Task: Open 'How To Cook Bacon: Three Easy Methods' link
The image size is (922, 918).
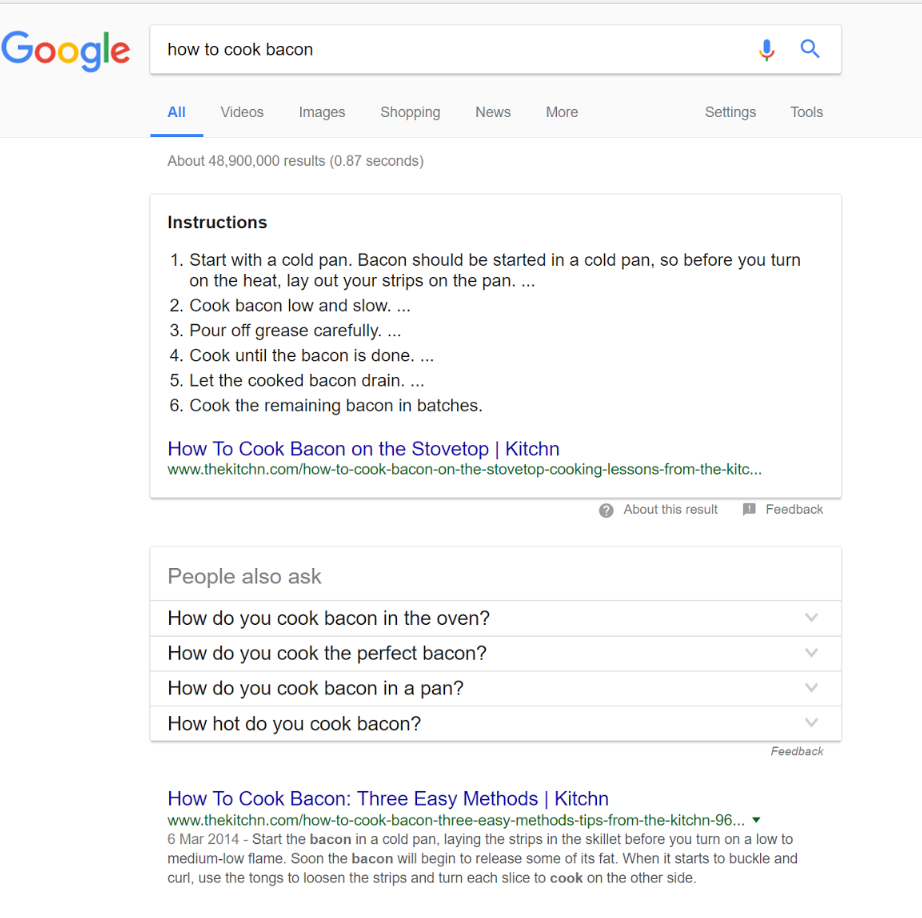Action: point(388,799)
